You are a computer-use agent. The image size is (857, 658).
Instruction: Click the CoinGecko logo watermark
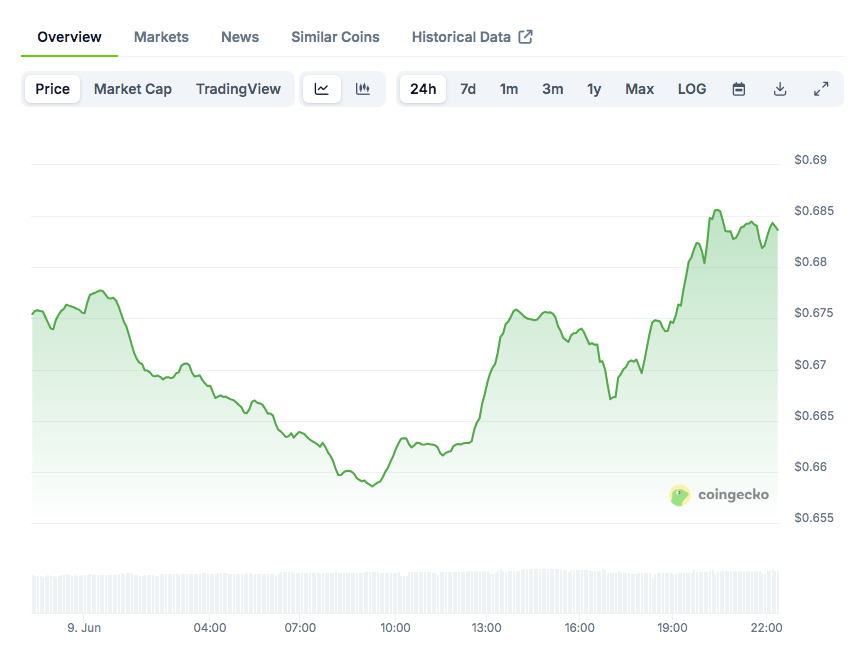(x=719, y=494)
